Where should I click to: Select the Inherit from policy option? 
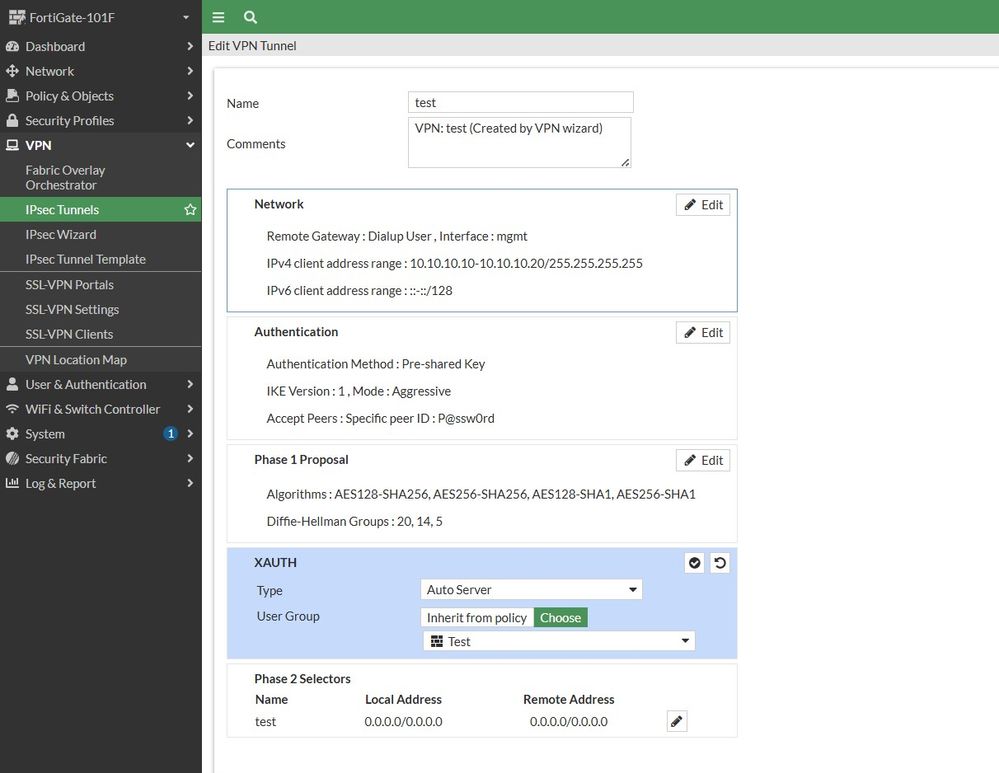tap(476, 618)
